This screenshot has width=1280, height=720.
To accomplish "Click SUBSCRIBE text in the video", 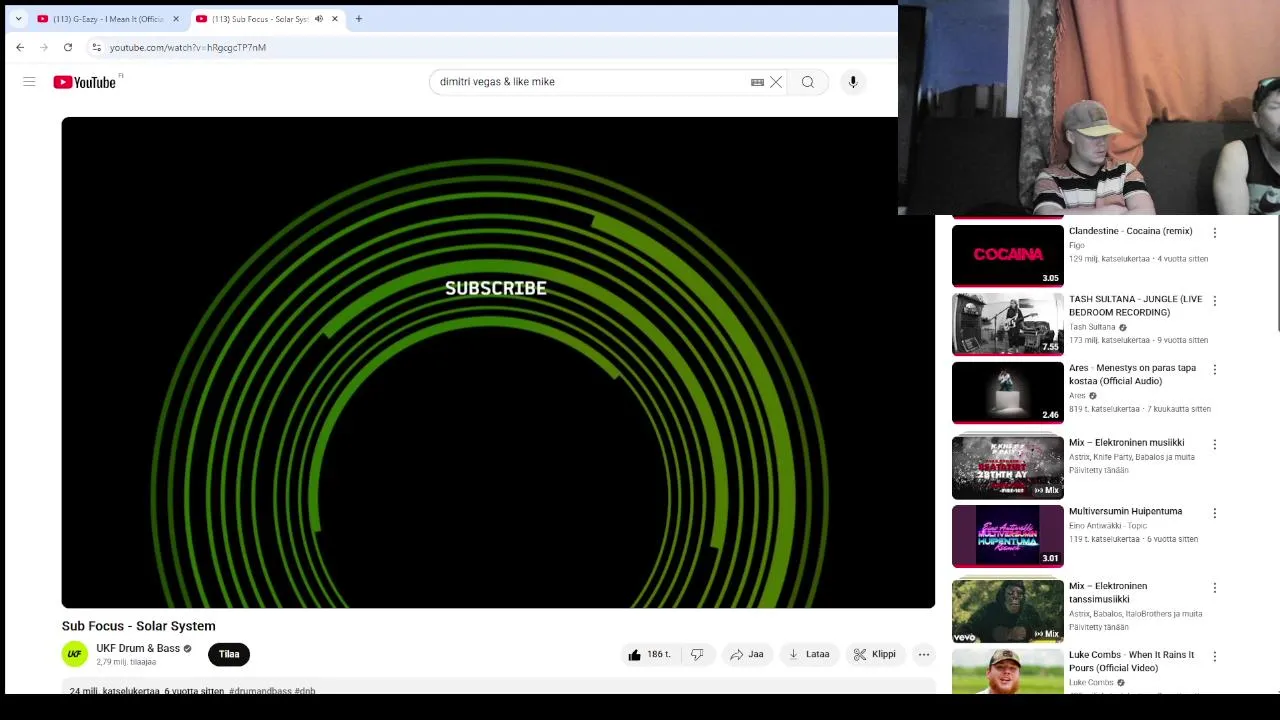I will [496, 288].
